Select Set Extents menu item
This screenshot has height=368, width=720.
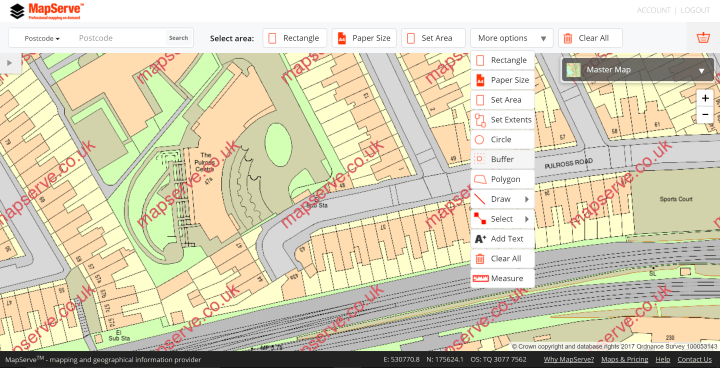click(x=503, y=119)
